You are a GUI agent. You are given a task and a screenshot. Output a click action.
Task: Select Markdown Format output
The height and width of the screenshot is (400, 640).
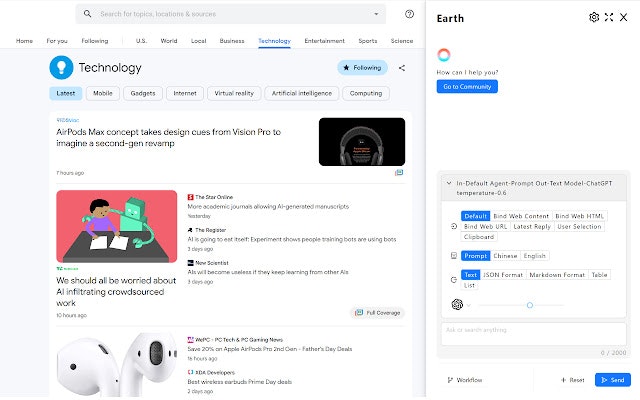[557, 275]
